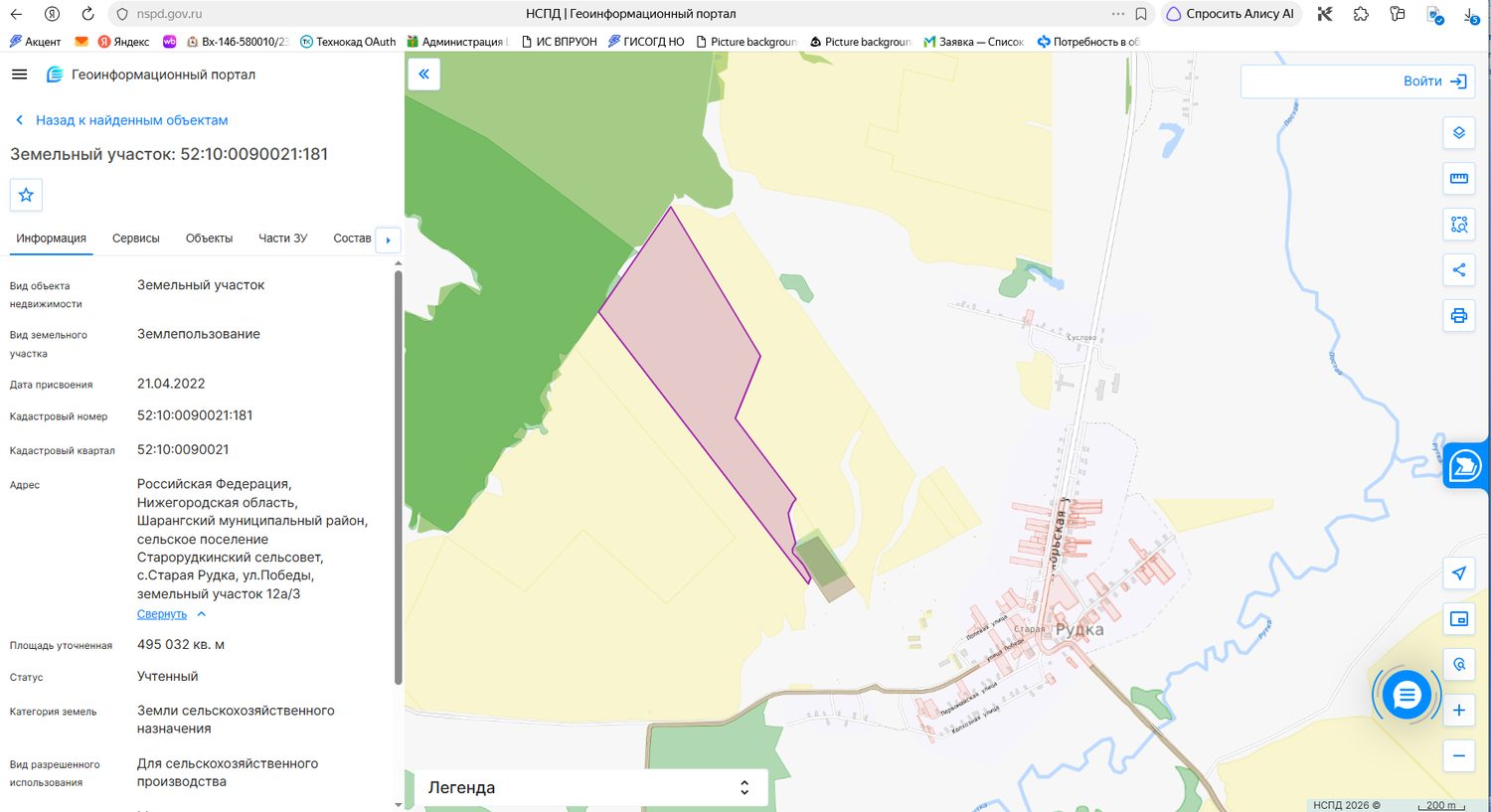Activate the ruler measurement tool
Viewport: 1491px width, 812px height.
[x=1458, y=179]
